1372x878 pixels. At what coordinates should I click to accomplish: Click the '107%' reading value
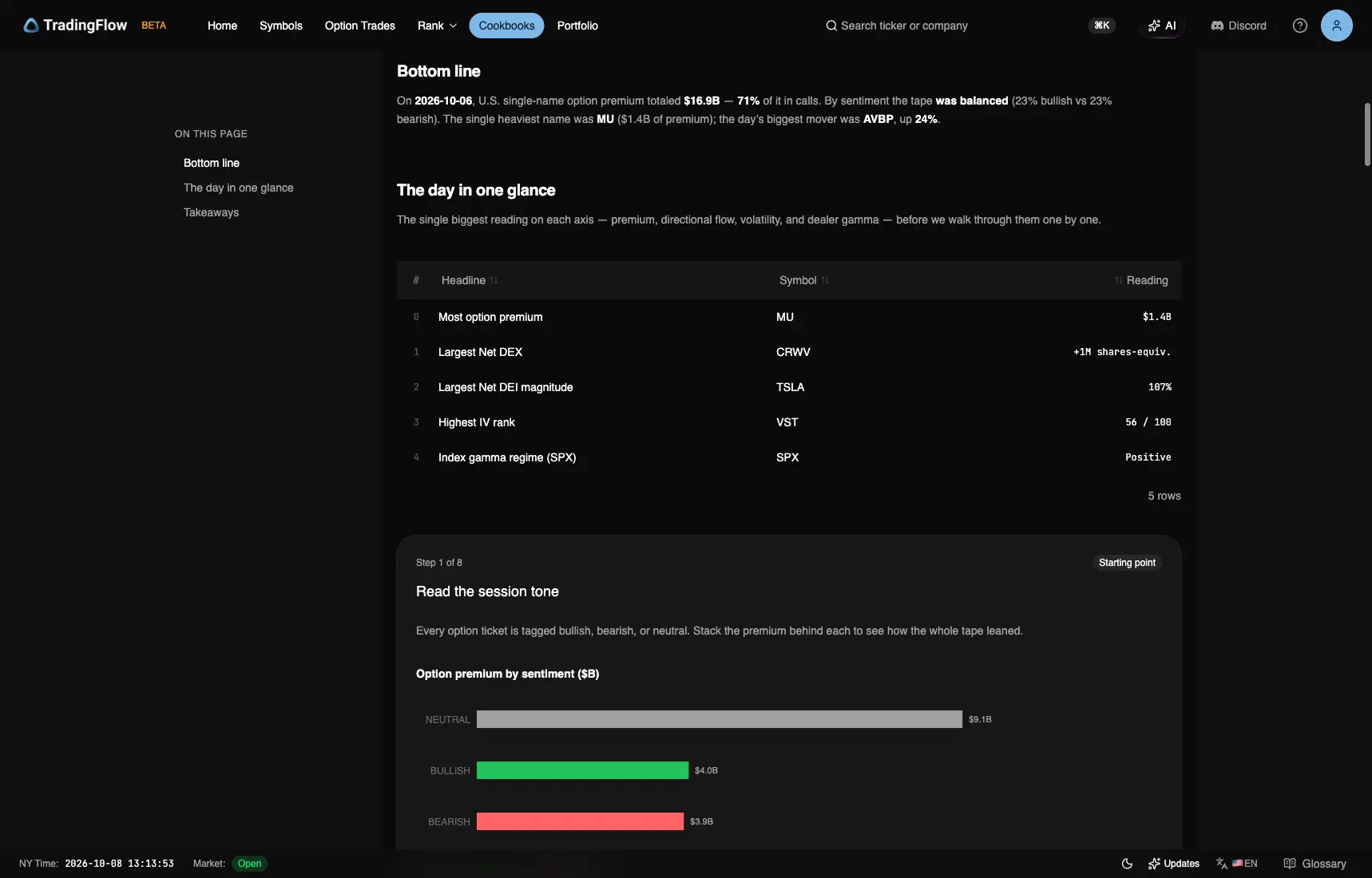pyautogui.click(x=1160, y=387)
